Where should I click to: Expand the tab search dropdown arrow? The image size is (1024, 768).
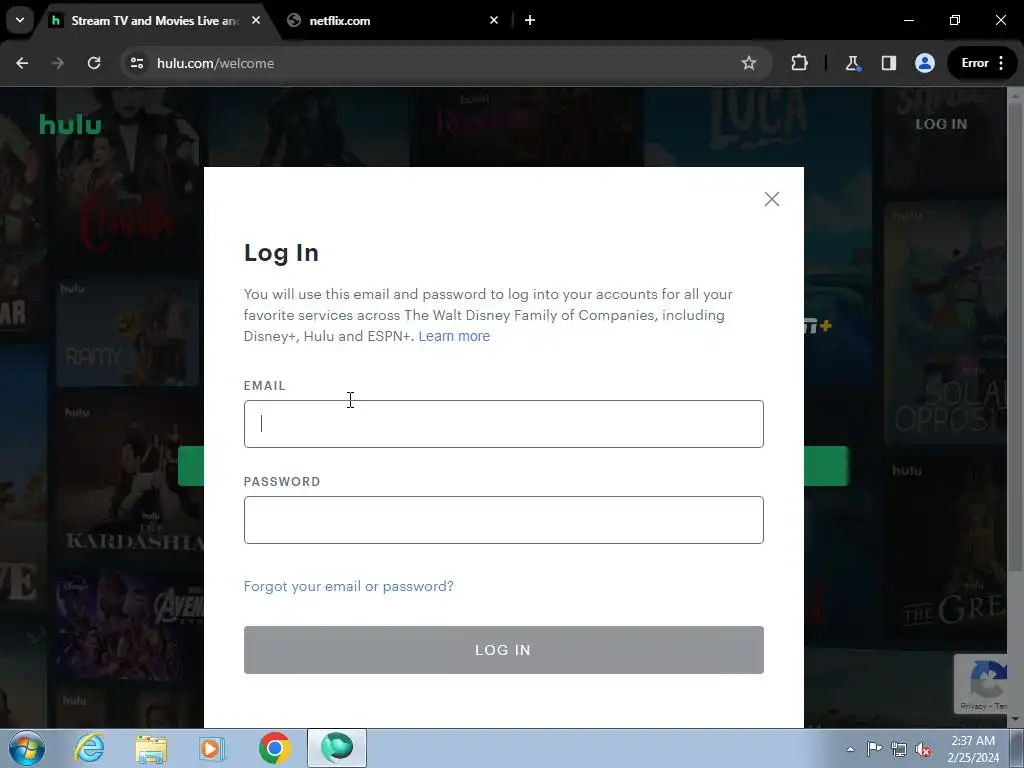pos(20,20)
